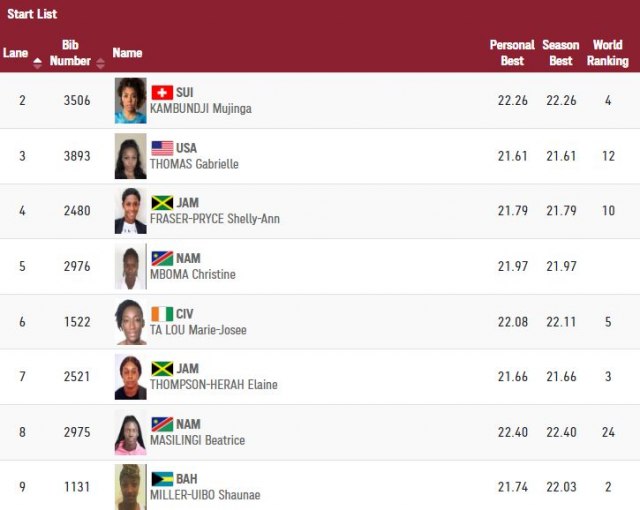Click the Ivory Coast flag icon

point(161,314)
